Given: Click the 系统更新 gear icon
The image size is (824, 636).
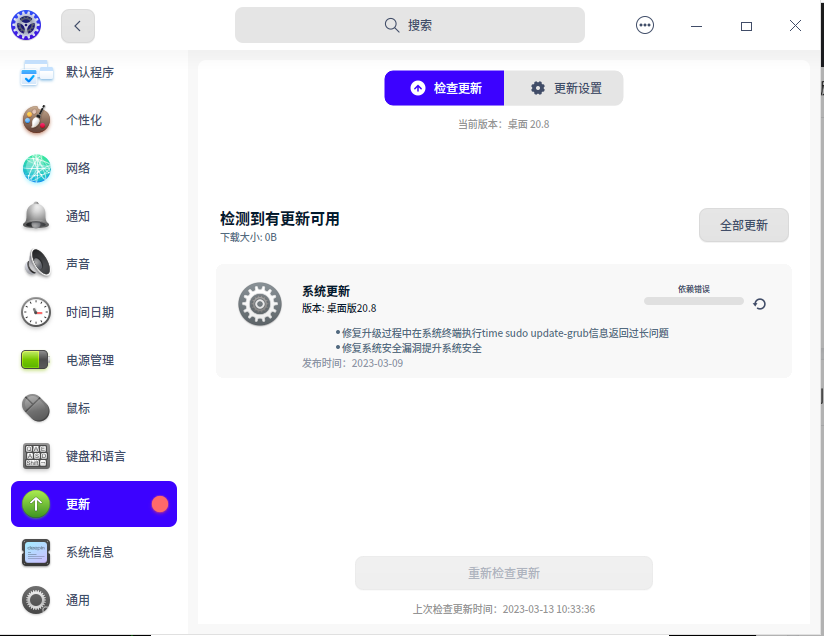Looking at the screenshot, I should 260,304.
